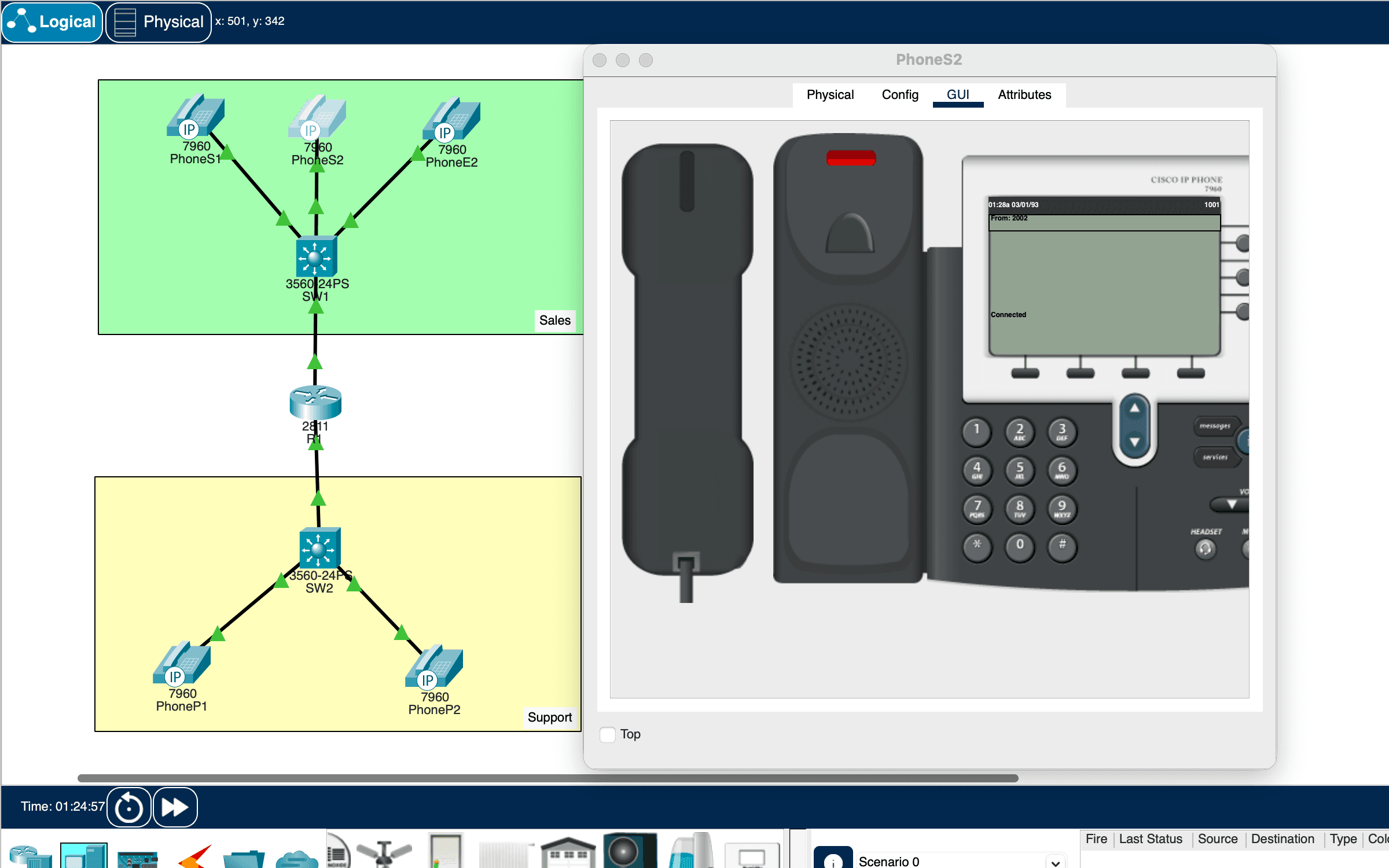Click the second softkey below phone display
Screen dimensions: 1389x868
click(x=1080, y=373)
